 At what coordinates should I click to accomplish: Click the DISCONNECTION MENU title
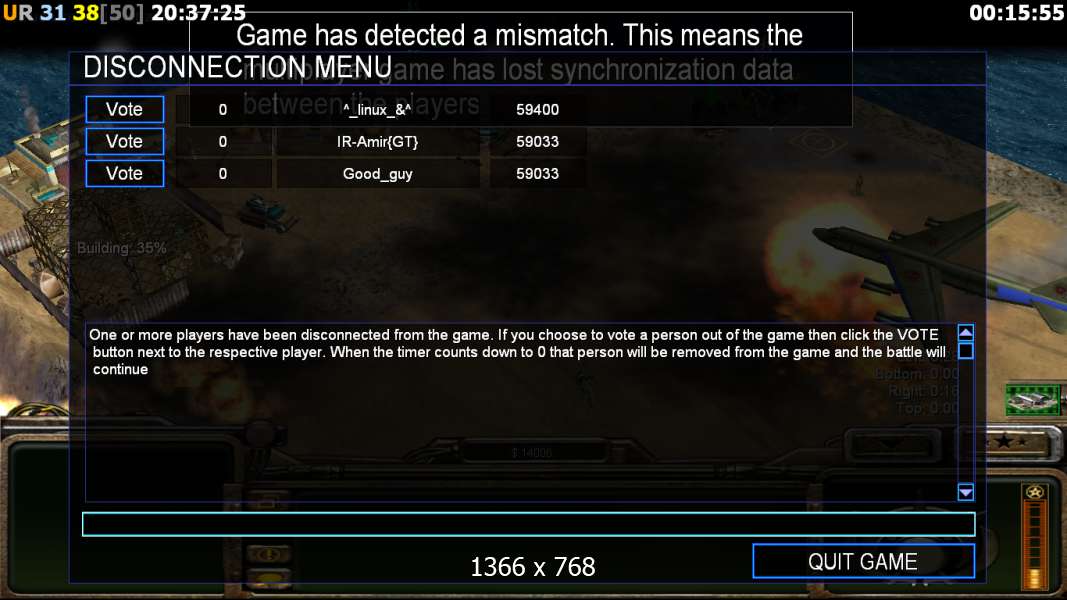tap(237, 67)
